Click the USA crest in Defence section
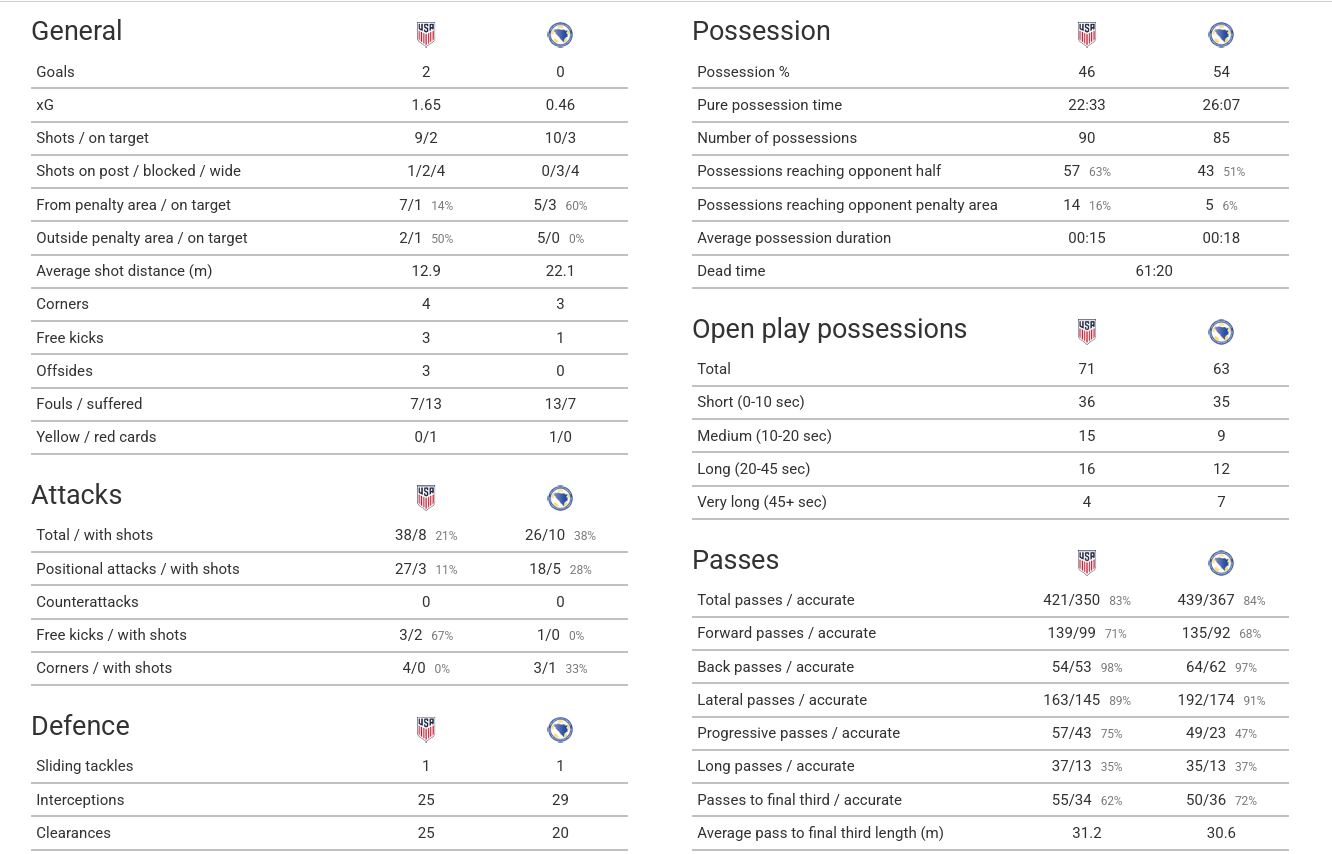 (426, 729)
